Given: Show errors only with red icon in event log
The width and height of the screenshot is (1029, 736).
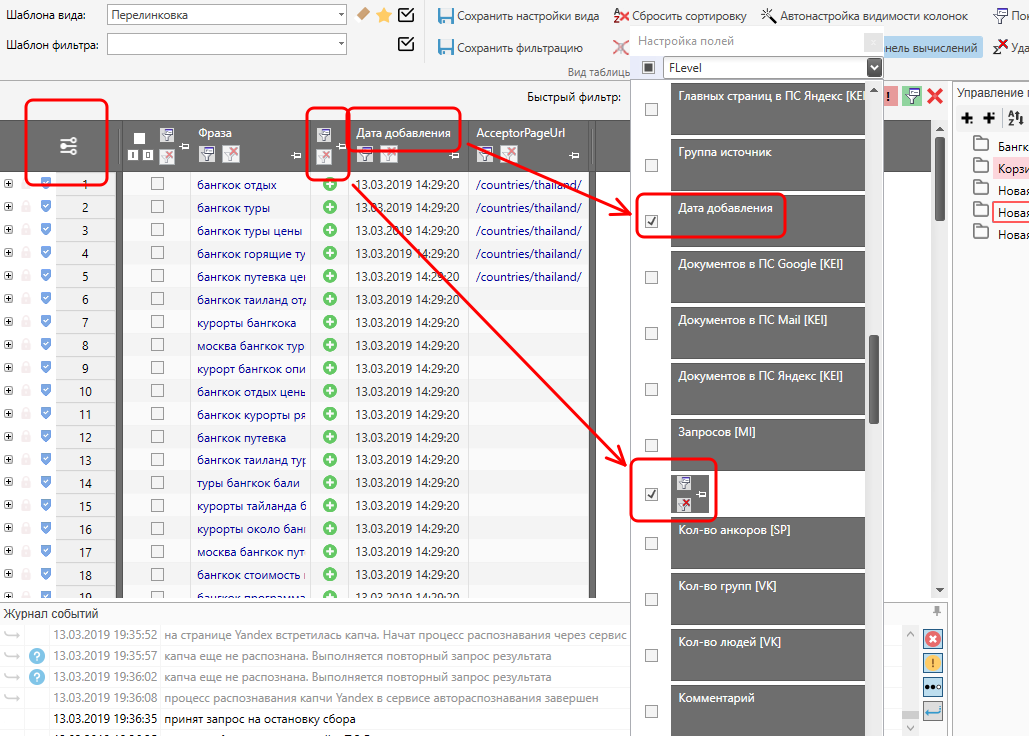Looking at the screenshot, I should click(932, 639).
